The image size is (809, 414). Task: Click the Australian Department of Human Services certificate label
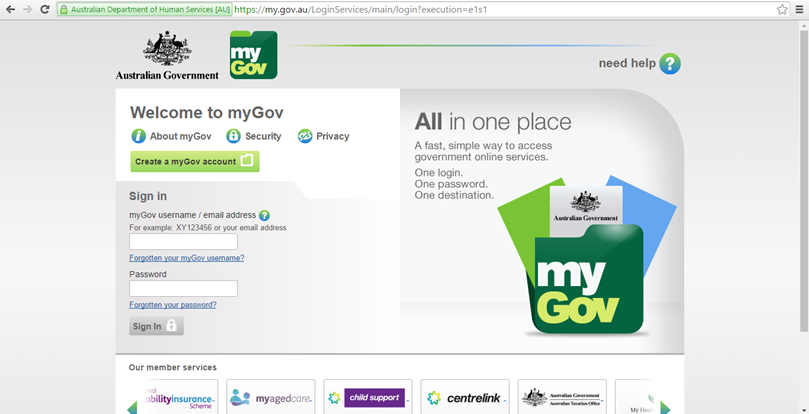144,9
